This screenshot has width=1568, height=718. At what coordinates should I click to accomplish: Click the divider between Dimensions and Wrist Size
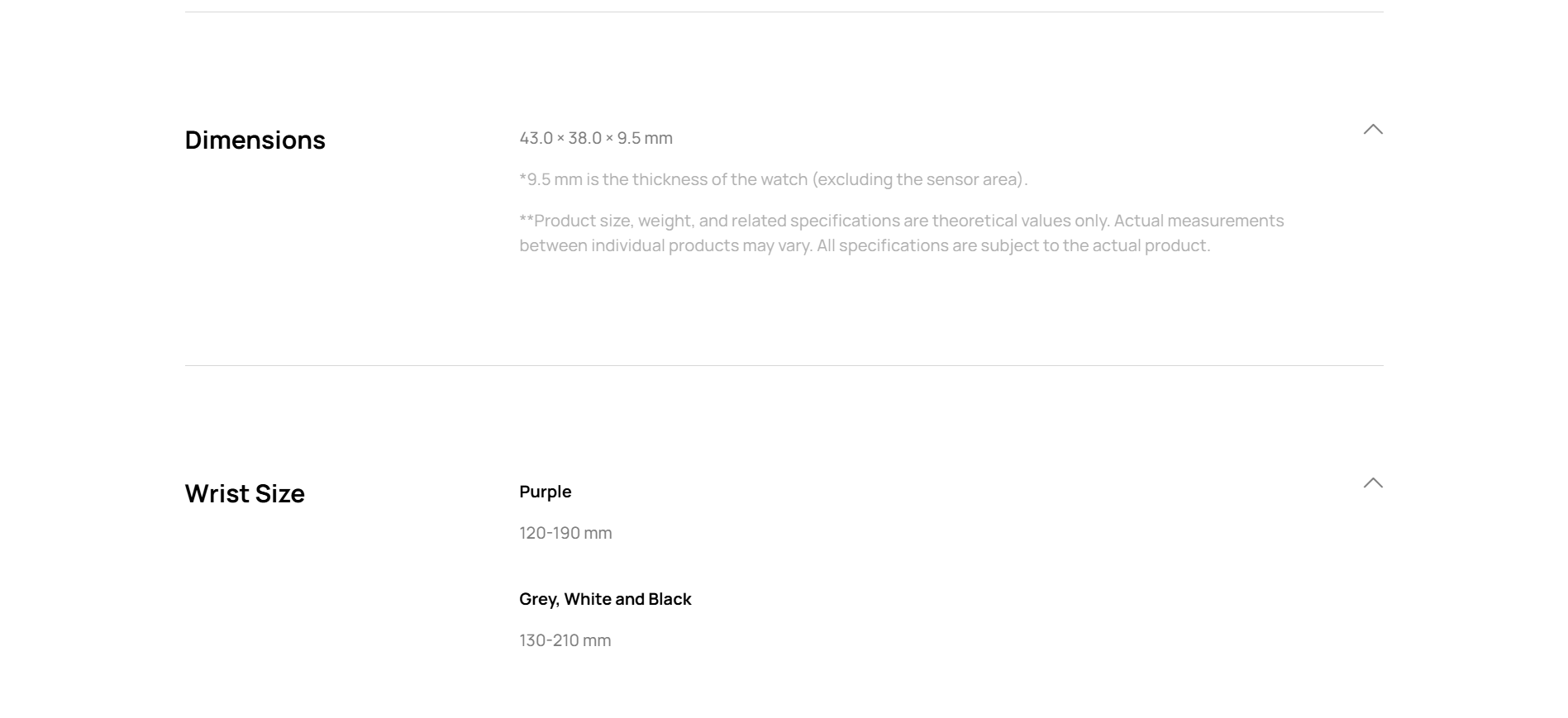[784, 365]
